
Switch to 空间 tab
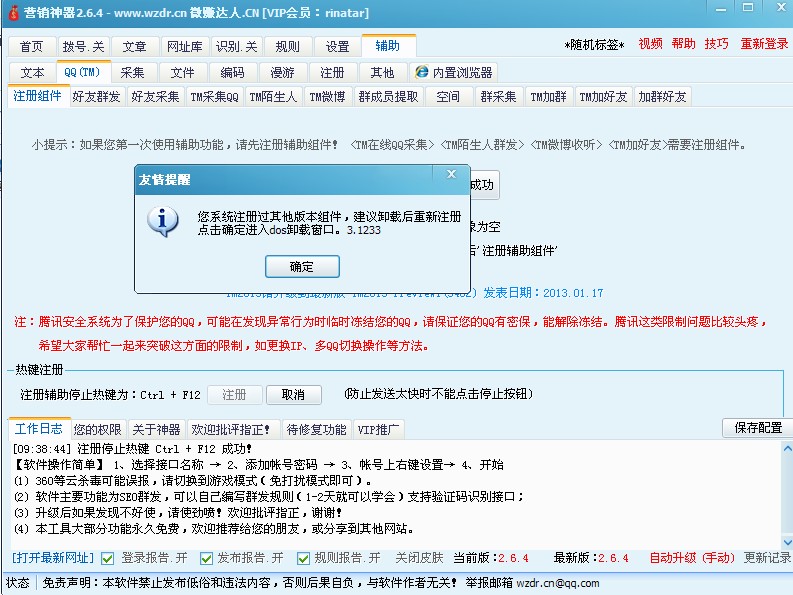448,96
